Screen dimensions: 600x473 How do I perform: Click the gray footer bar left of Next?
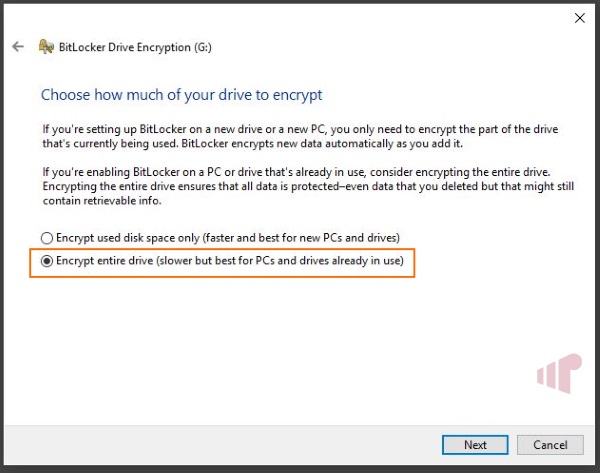tap(222, 445)
